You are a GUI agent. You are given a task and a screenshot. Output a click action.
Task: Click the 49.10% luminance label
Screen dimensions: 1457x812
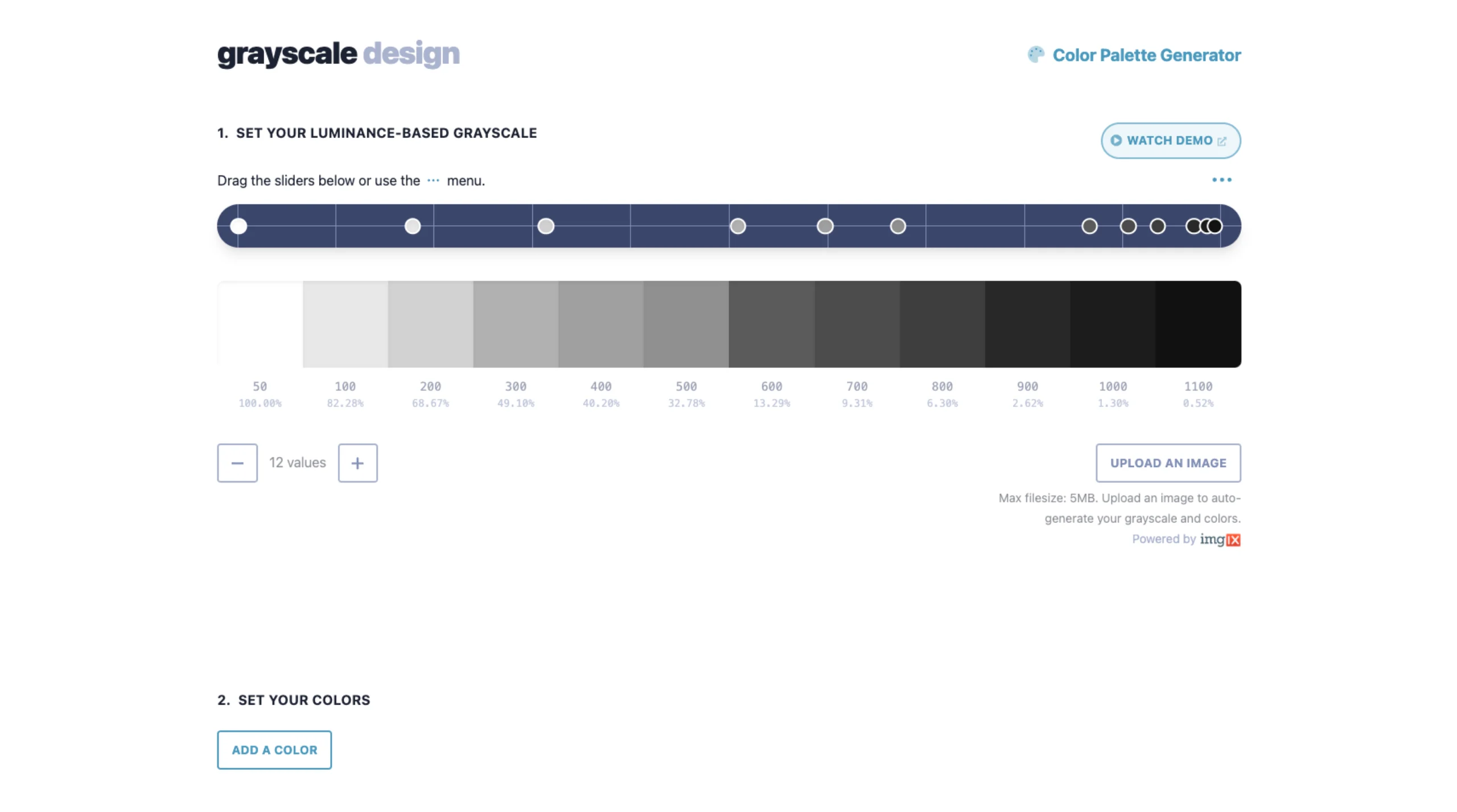pos(516,403)
